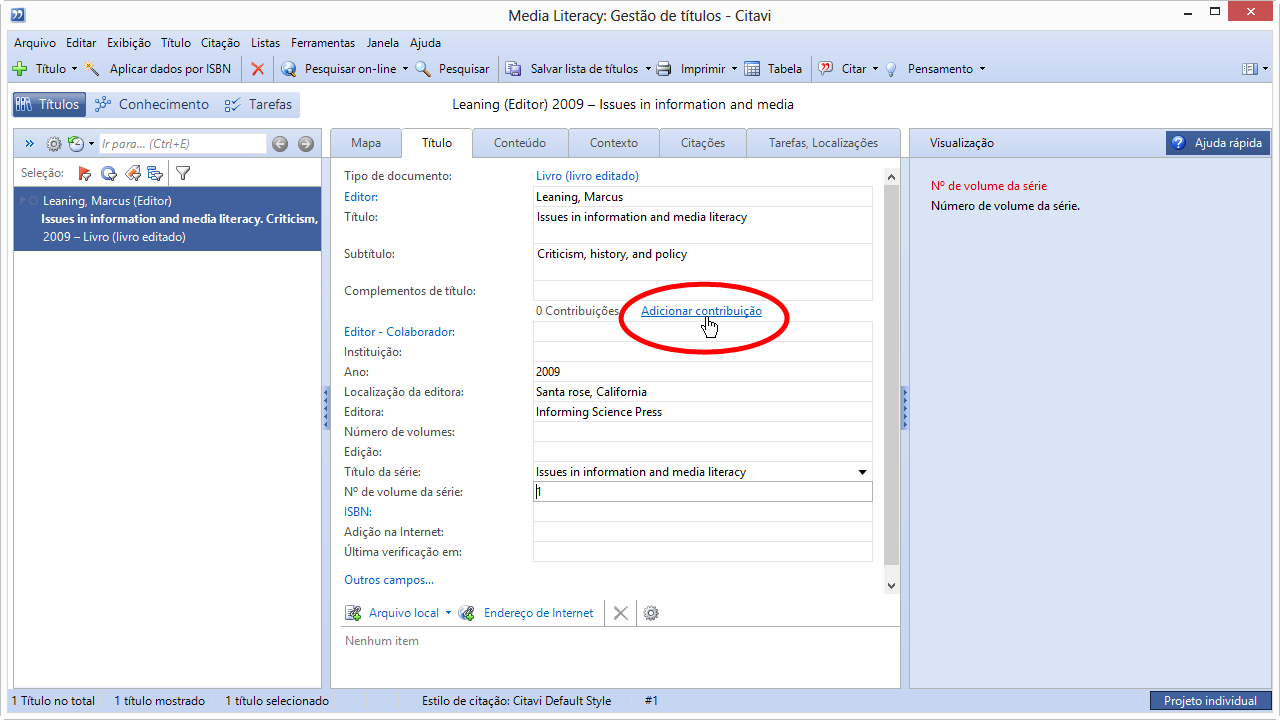Click the funnel filter icon
The width and height of the screenshot is (1280, 720).
(x=183, y=173)
